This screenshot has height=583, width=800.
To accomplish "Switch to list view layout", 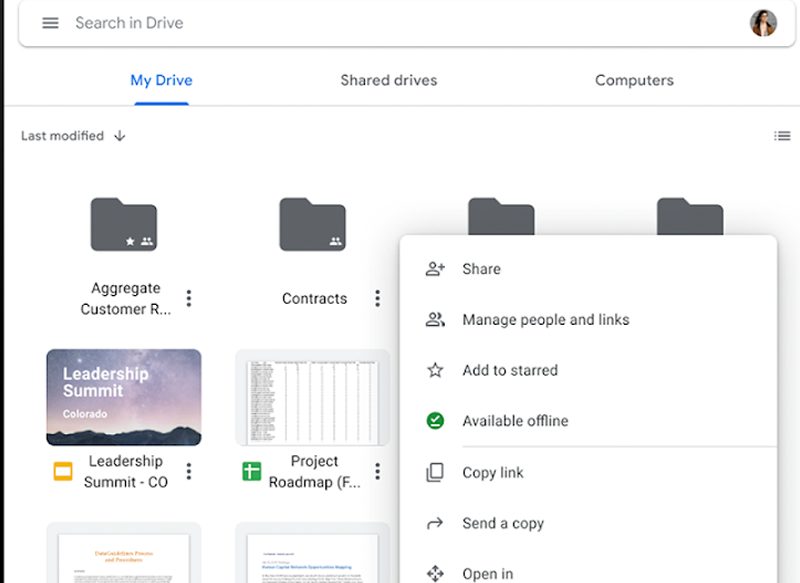I will pyautogui.click(x=782, y=136).
